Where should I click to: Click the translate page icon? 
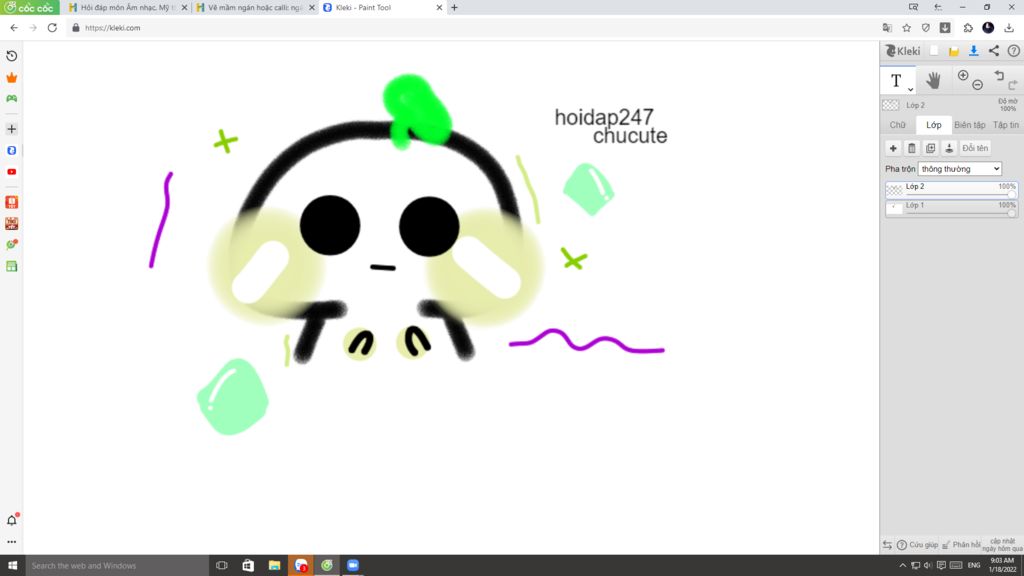click(887, 28)
